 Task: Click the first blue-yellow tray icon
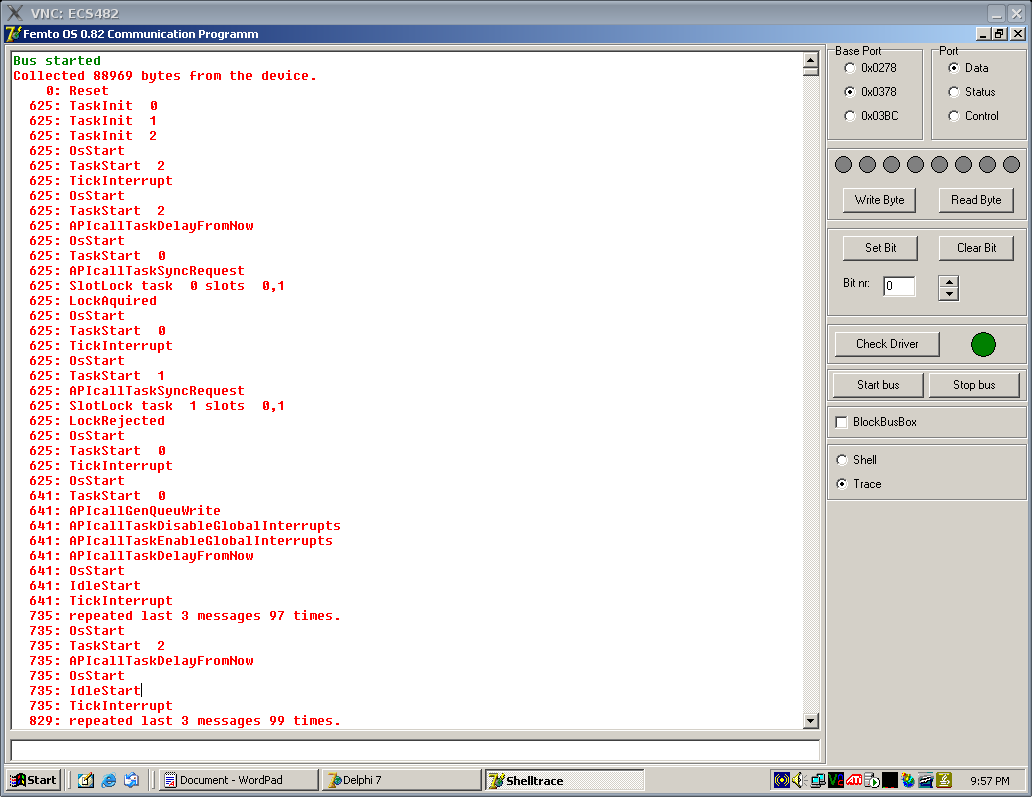pyautogui.click(x=782, y=781)
